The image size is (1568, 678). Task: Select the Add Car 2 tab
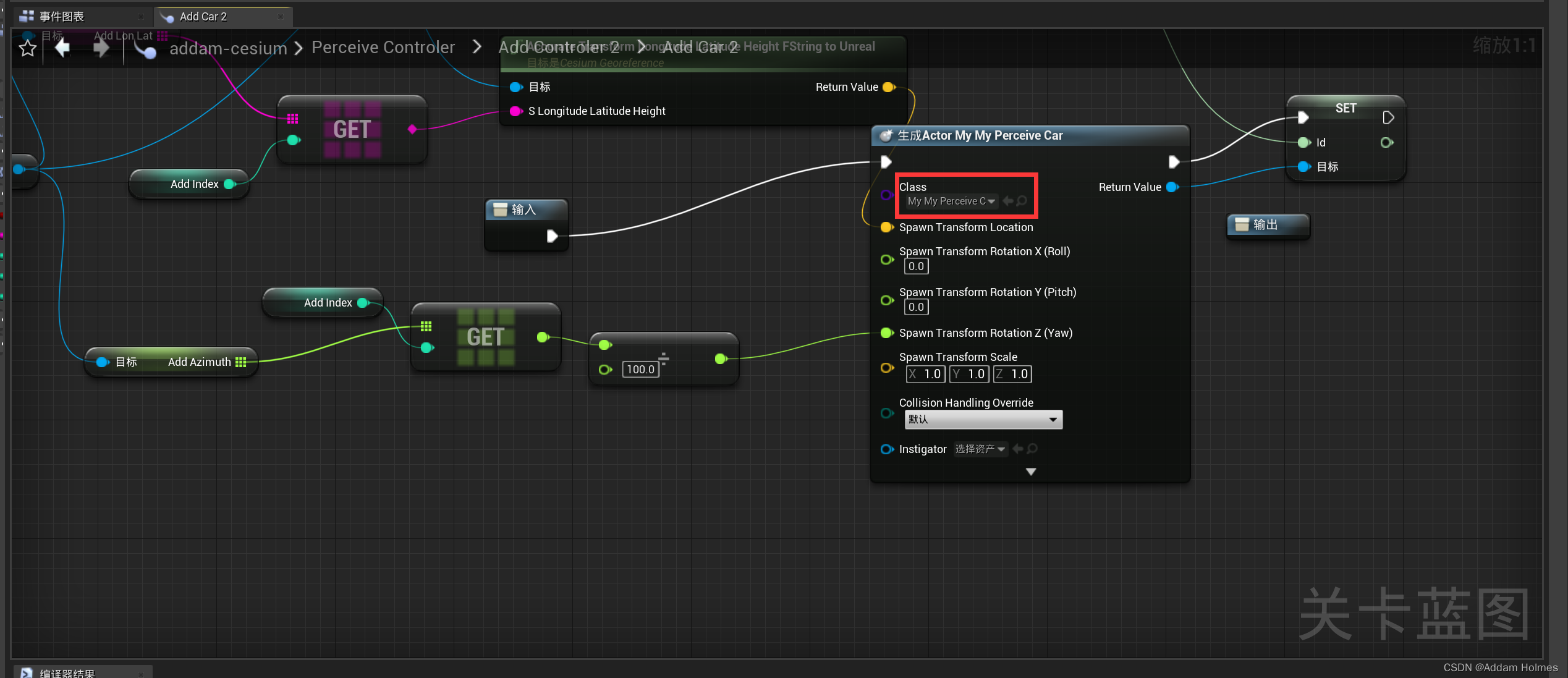pos(203,17)
